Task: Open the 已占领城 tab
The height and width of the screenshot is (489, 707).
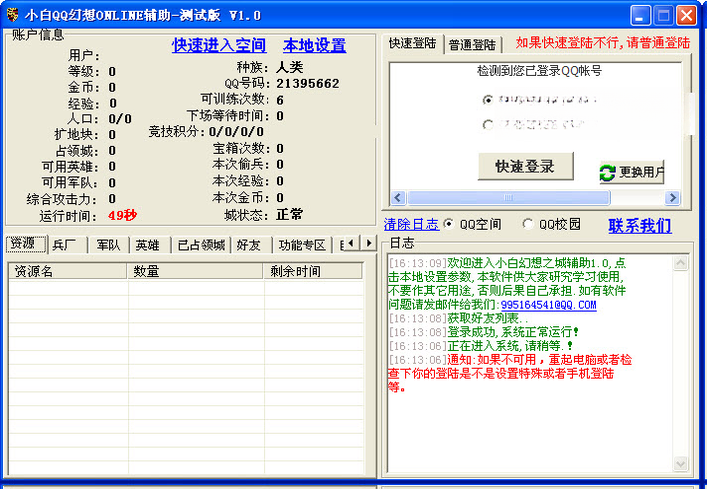Action: click(201, 245)
